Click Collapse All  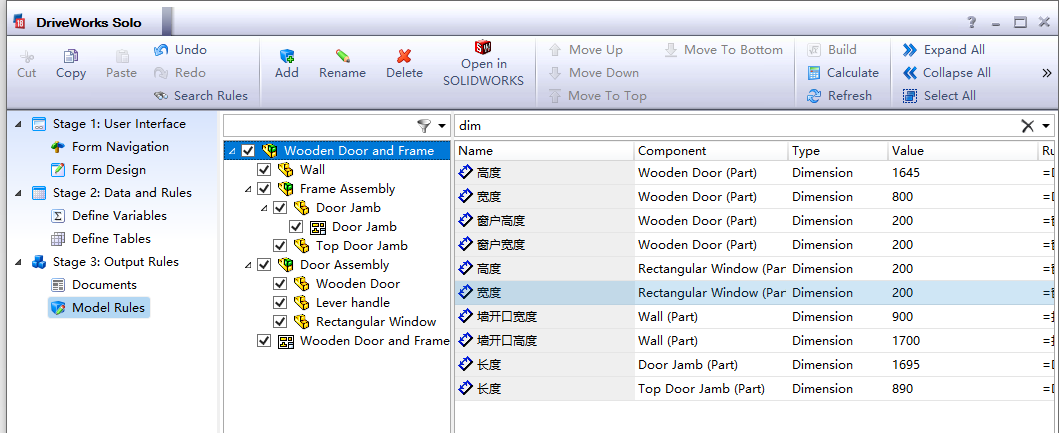[x=947, y=73]
